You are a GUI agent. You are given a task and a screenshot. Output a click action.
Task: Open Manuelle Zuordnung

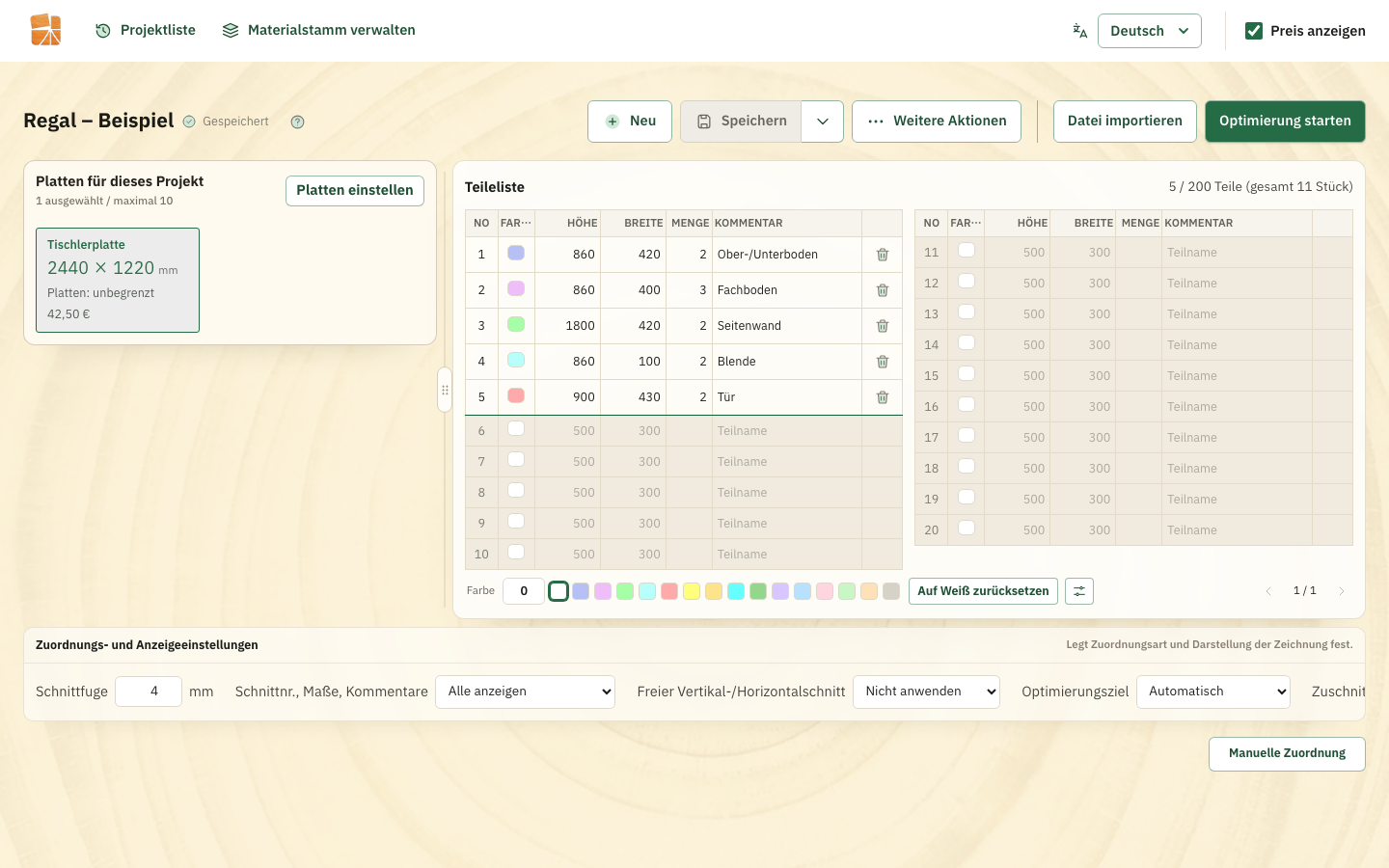(x=1287, y=754)
